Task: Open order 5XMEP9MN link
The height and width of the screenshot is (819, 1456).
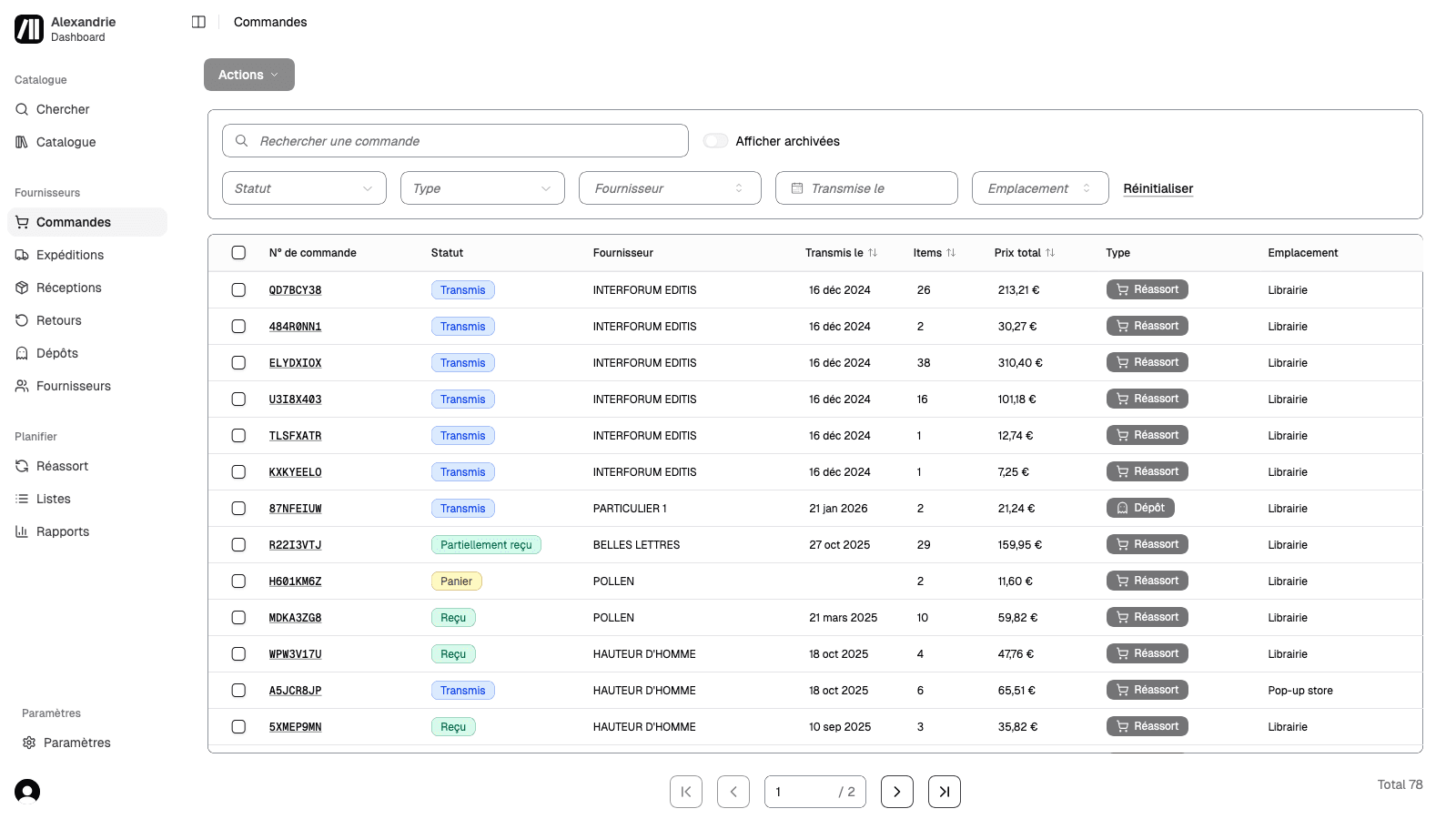Action: [295, 727]
